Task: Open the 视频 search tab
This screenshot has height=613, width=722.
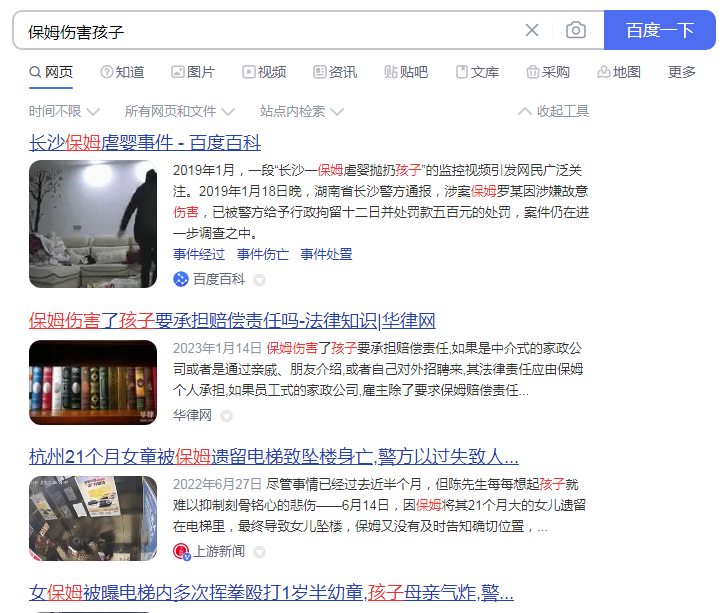Action: point(264,72)
